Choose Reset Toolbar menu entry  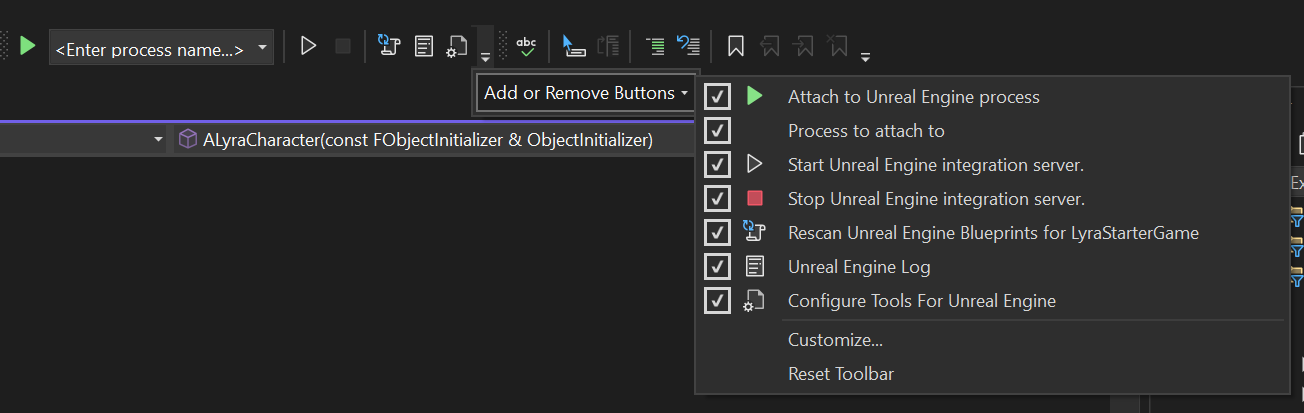point(841,374)
